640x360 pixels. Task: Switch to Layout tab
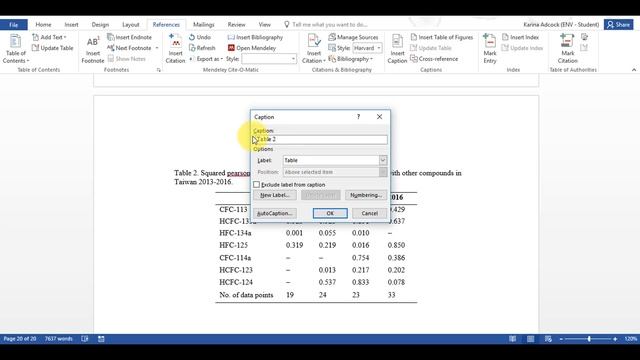(x=131, y=24)
